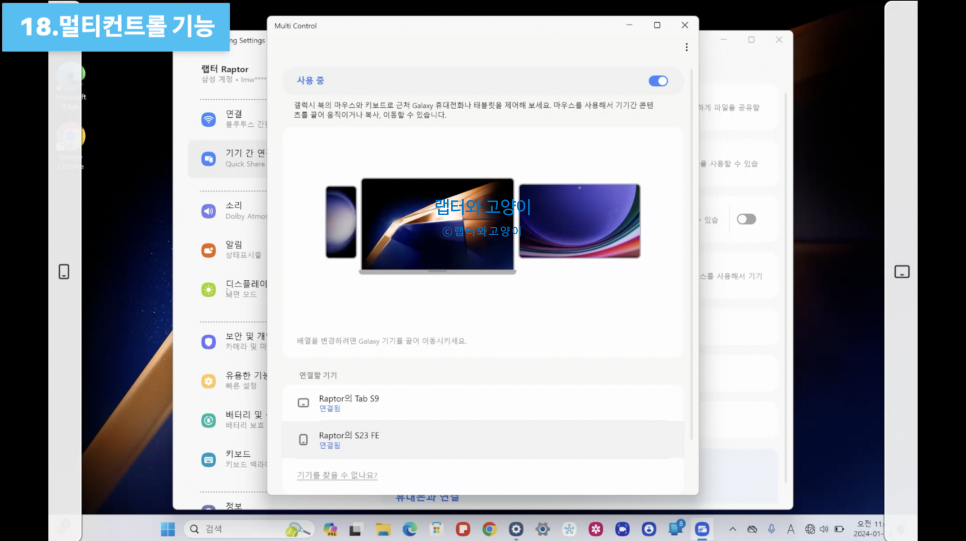Open the red rounded-square app in taskbar
The image size is (966, 541).
(x=463, y=529)
